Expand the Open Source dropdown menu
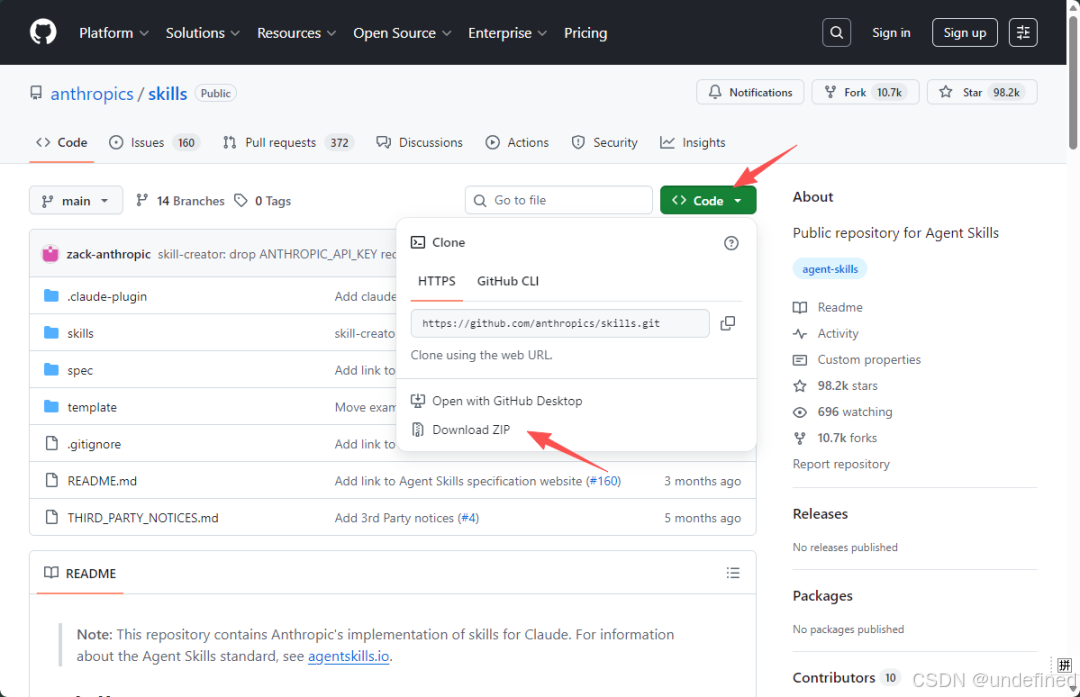Image resolution: width=1080 pixels, height=697 pixels. coord(402,32)
